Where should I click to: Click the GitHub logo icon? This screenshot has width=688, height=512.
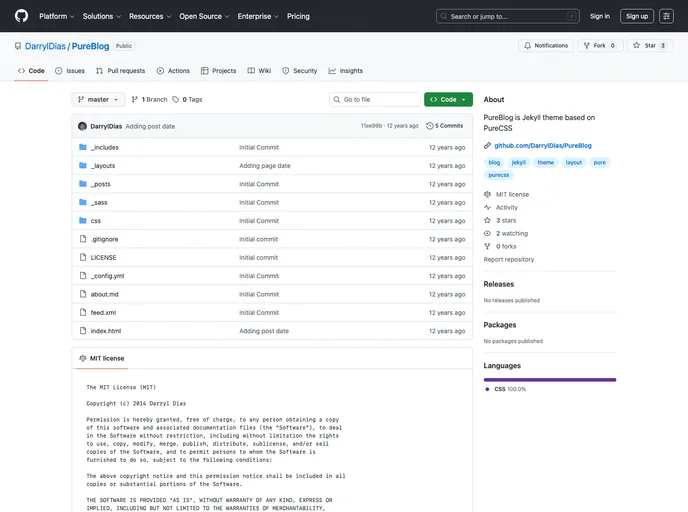tap(22, 16)
